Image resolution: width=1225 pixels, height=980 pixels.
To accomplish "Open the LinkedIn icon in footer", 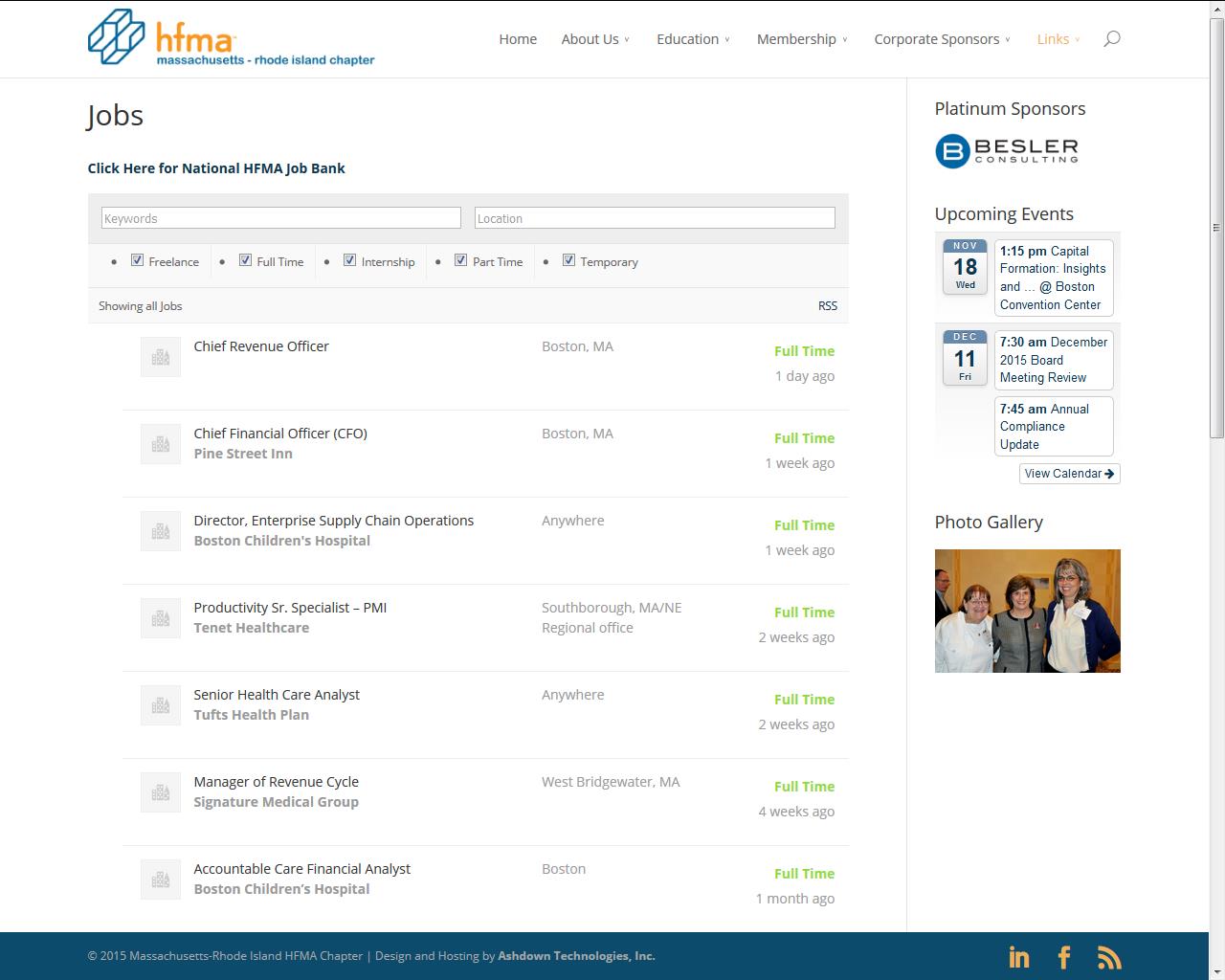I will (x=1019, y=957).
